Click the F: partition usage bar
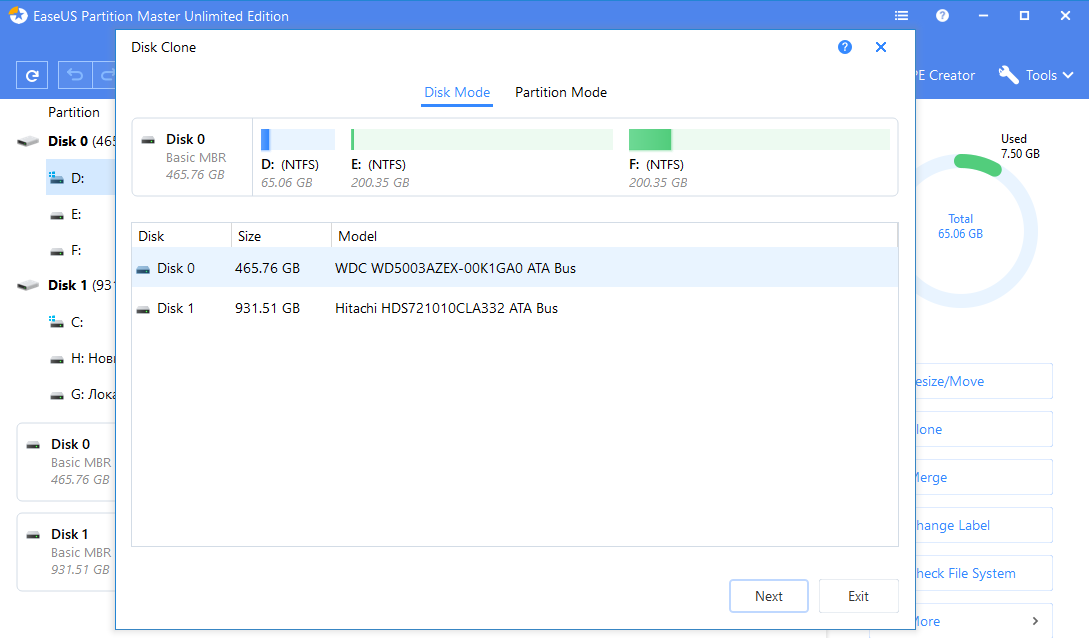The image size is (1089, 638). [758, 140]
